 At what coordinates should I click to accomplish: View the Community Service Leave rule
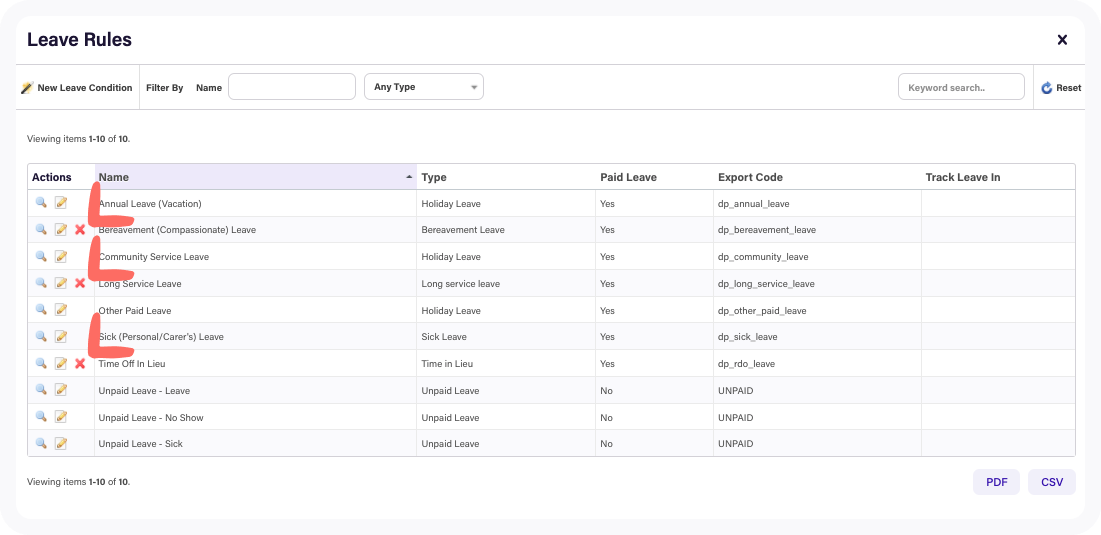click(x=41, y=256)
